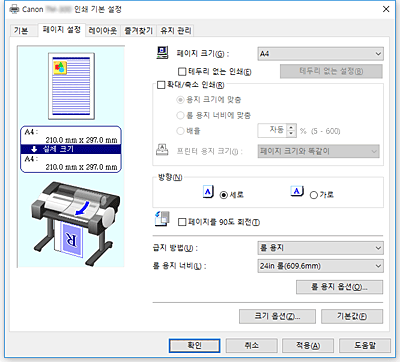Click the printer icon in the title bar

pos(14,9)
